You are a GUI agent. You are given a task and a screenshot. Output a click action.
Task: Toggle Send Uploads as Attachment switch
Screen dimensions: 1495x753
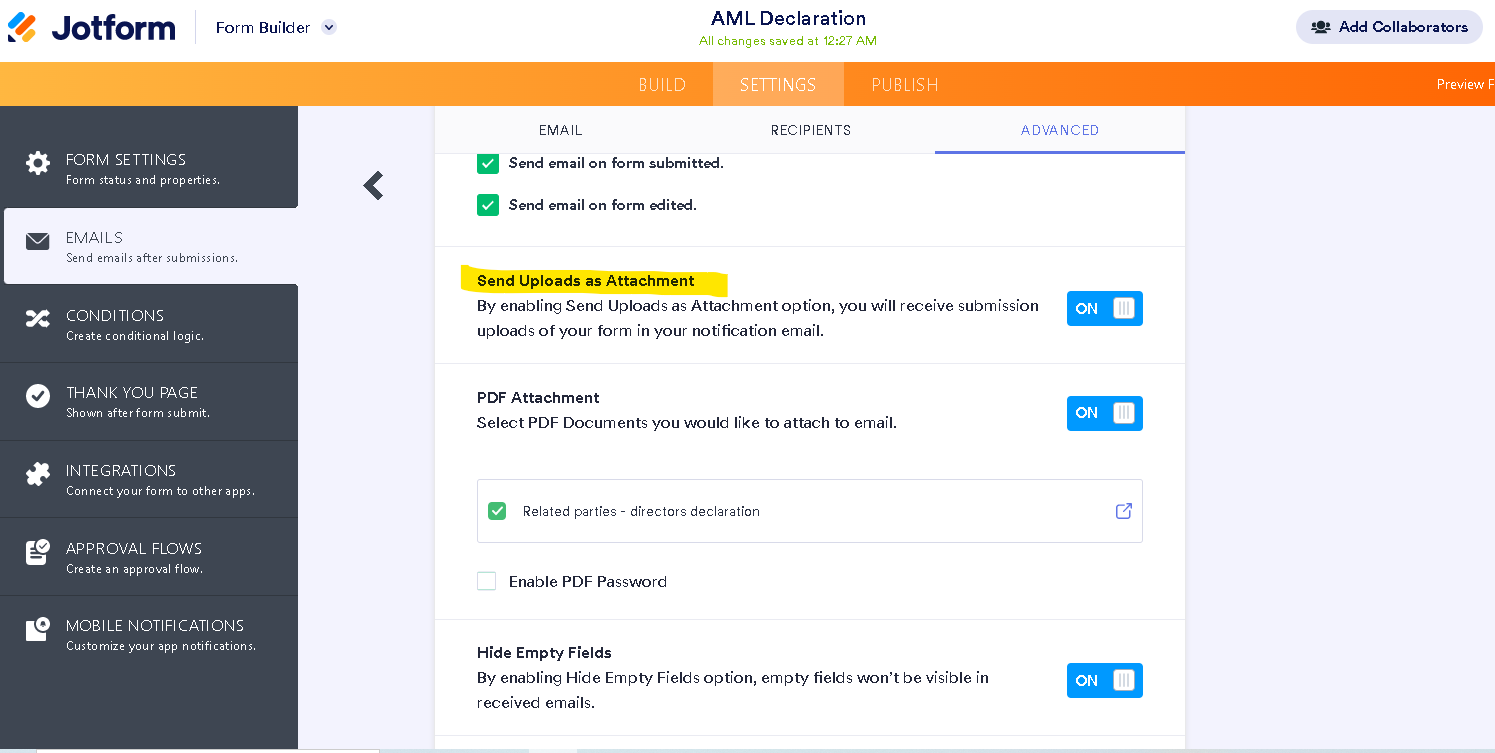pyautogui.click(x=1104, y=309)
